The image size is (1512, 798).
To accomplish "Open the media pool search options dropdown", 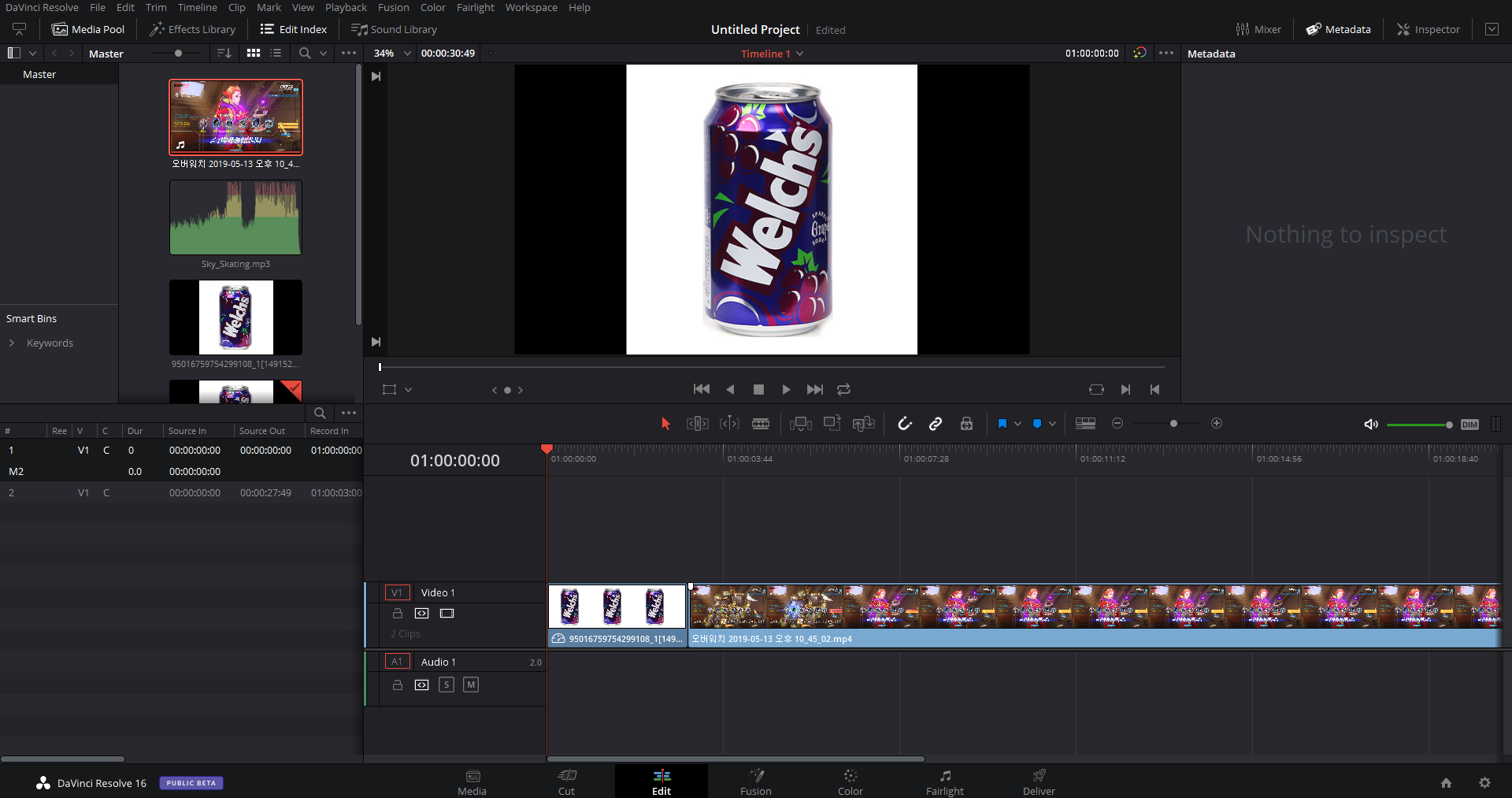I will click(x=323, y=53).
